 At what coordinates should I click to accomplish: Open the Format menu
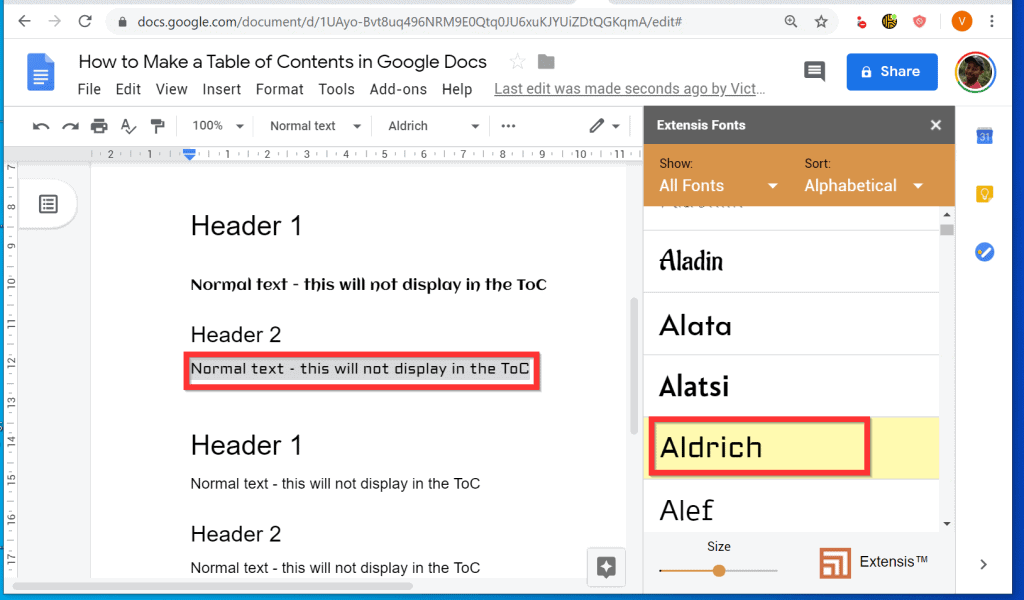click(279, 89)
